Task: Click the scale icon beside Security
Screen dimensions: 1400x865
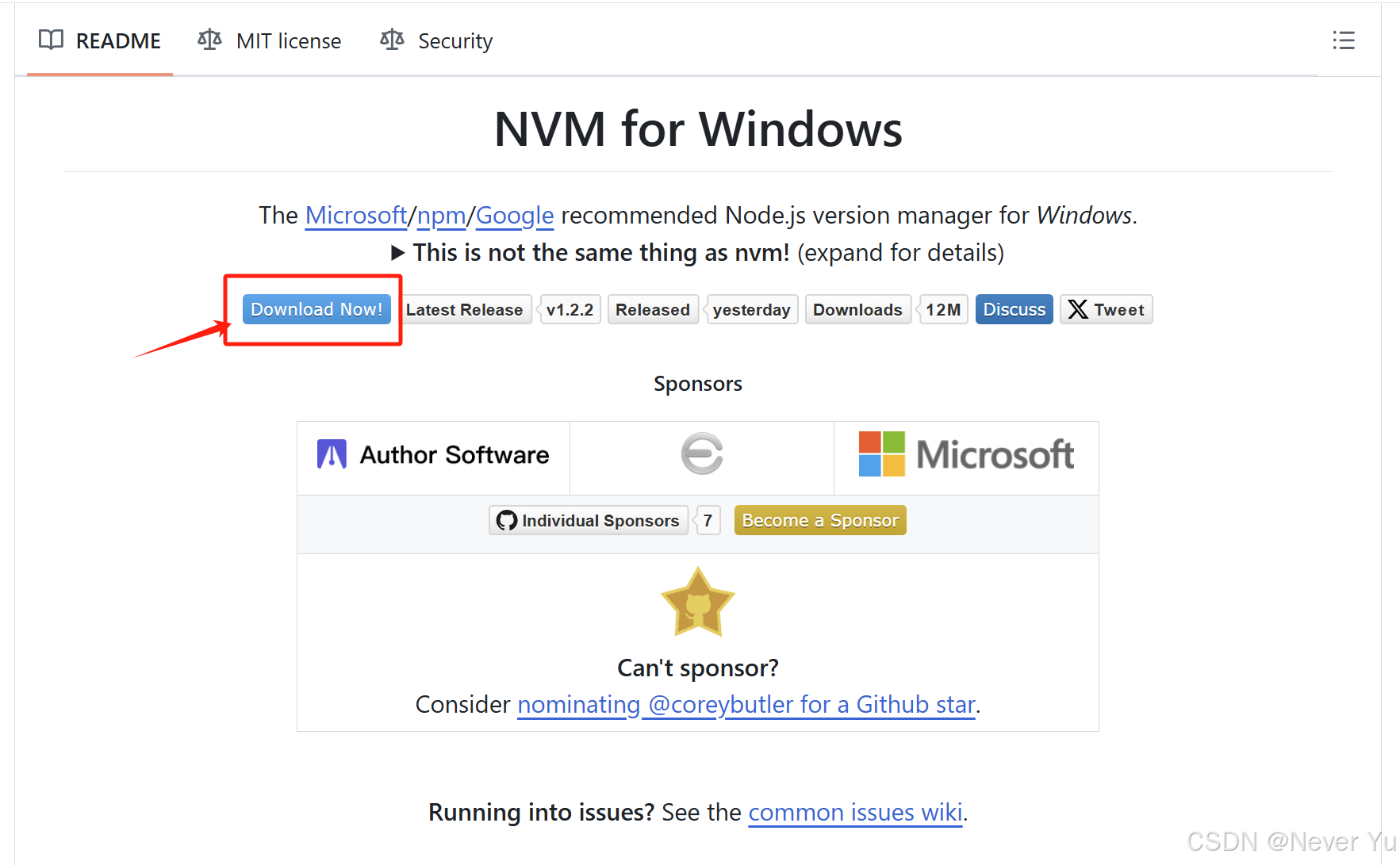Action: (392, 40)
